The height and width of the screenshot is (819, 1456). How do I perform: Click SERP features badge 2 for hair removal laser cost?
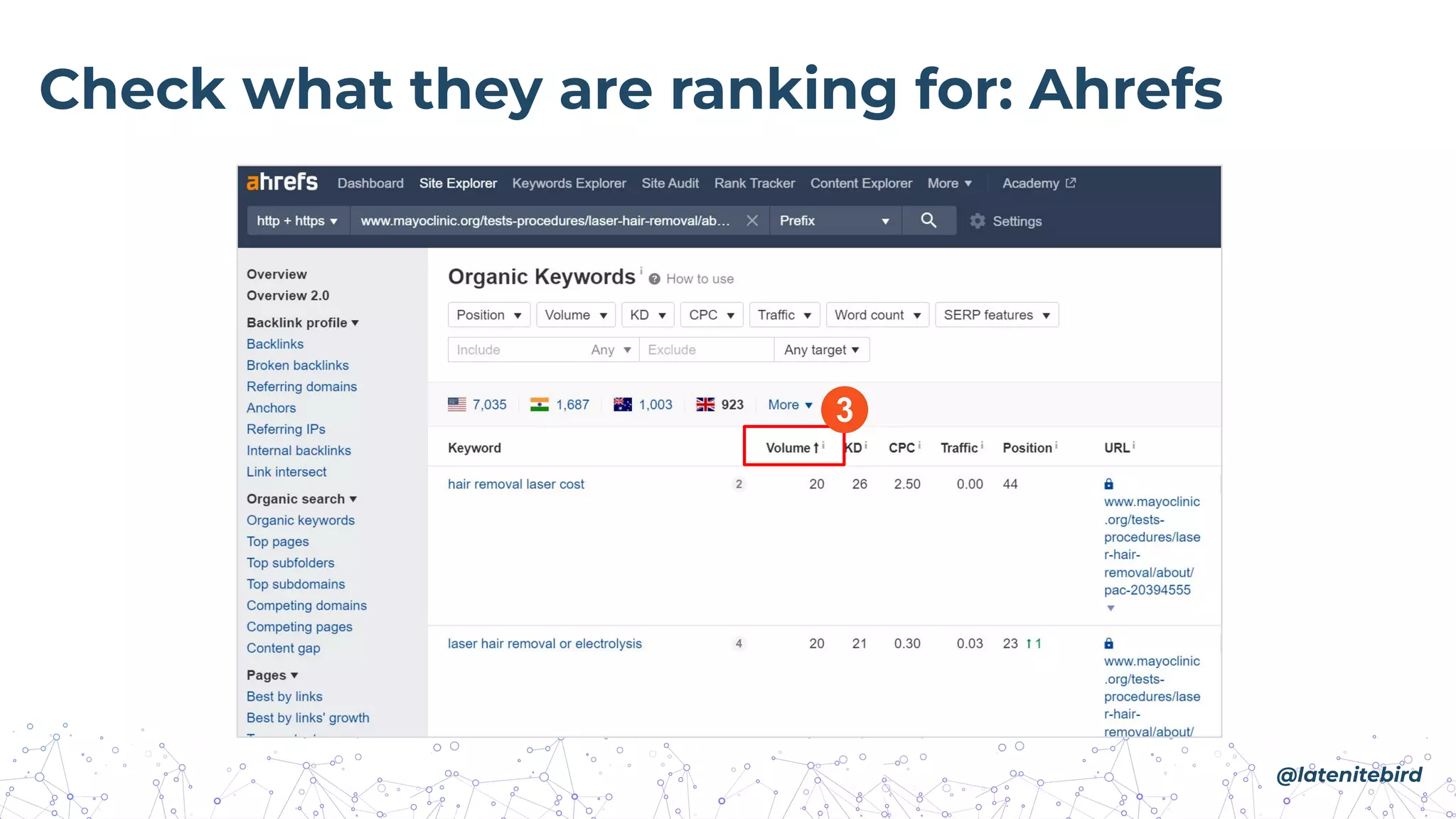[739, 484]
